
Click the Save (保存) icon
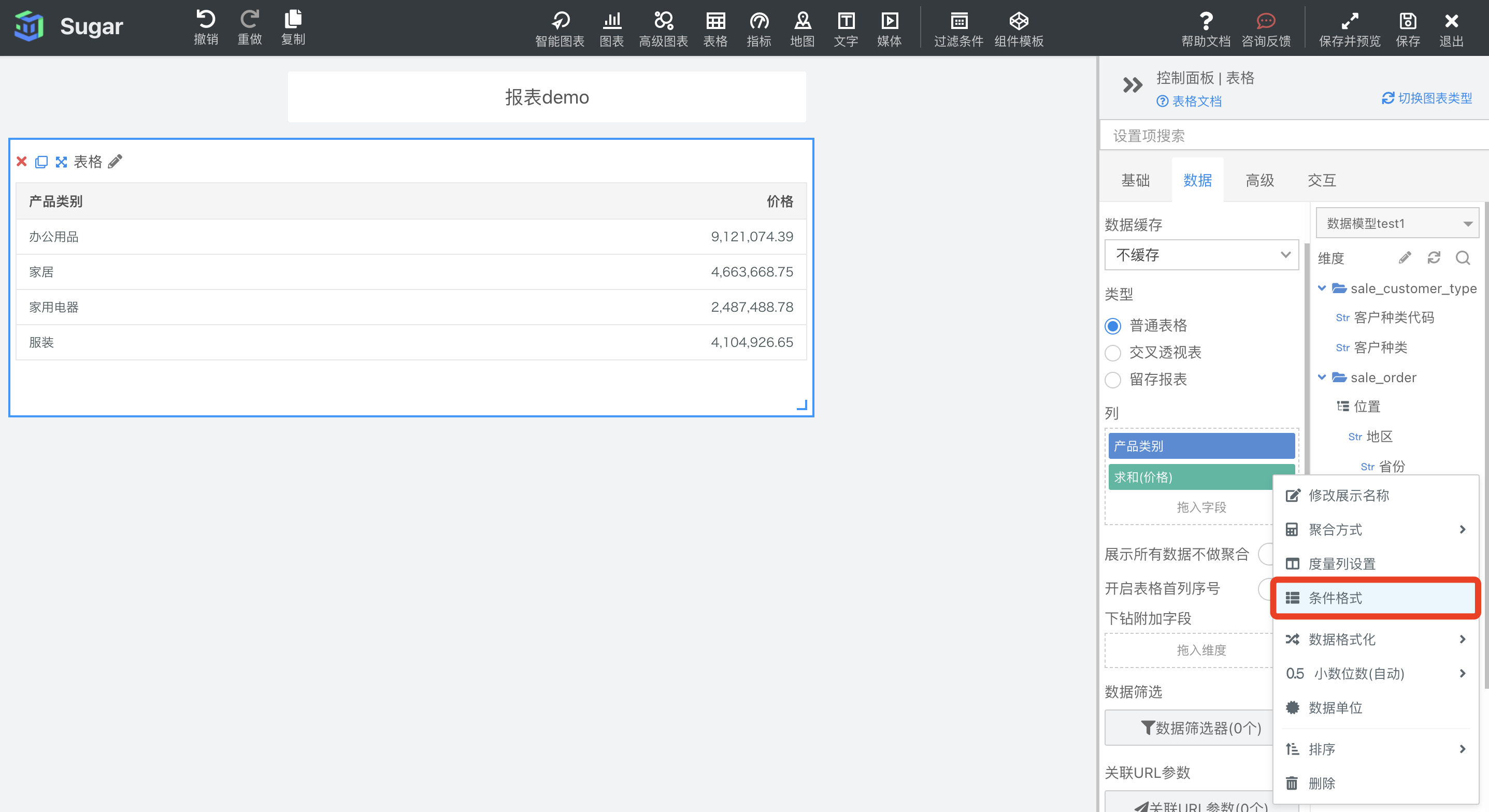[x=1408, y=29]
